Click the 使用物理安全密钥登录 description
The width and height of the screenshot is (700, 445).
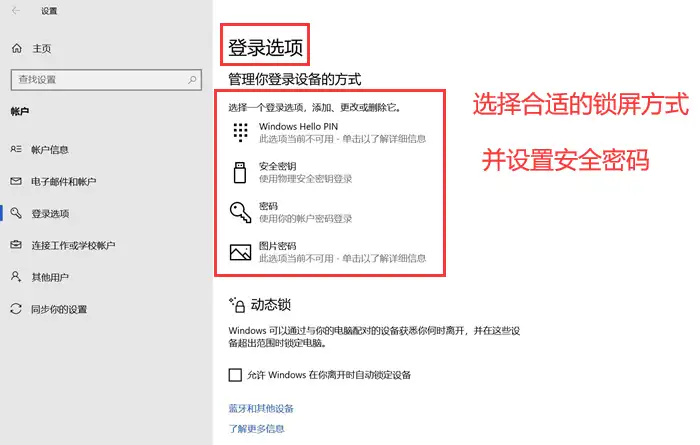pos(305,179)
